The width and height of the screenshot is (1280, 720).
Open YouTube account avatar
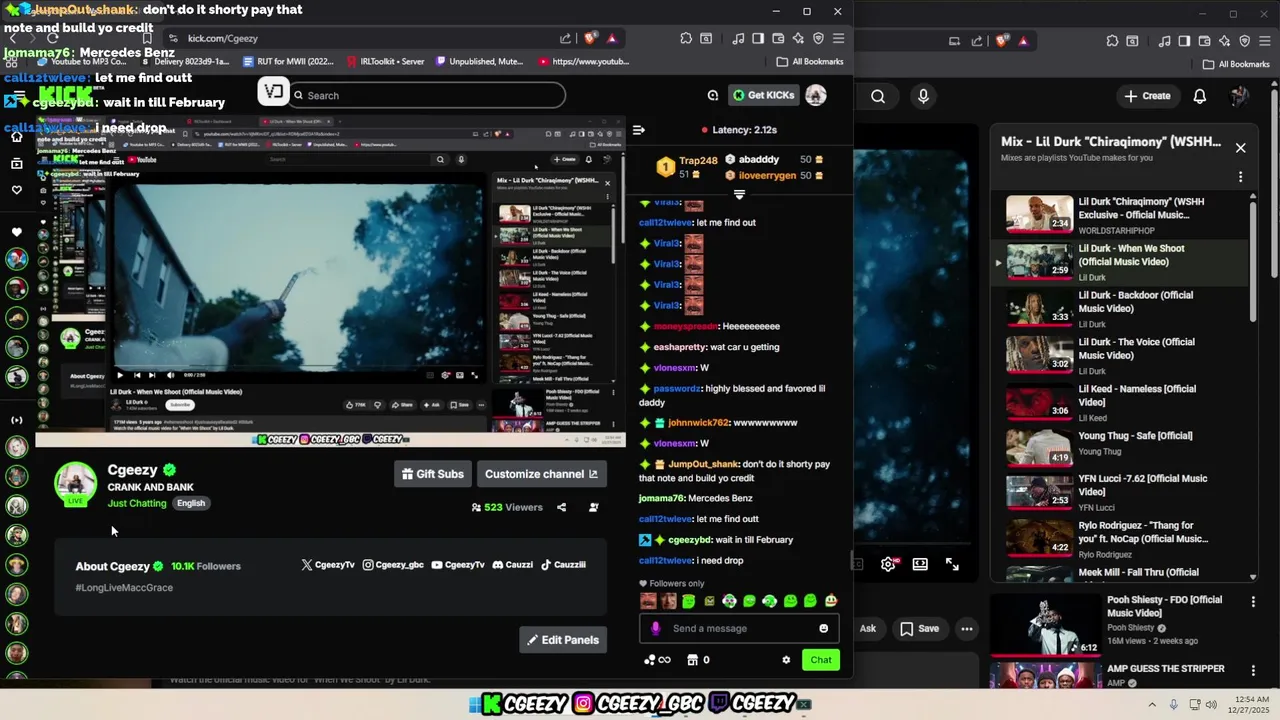(1240, 96)
